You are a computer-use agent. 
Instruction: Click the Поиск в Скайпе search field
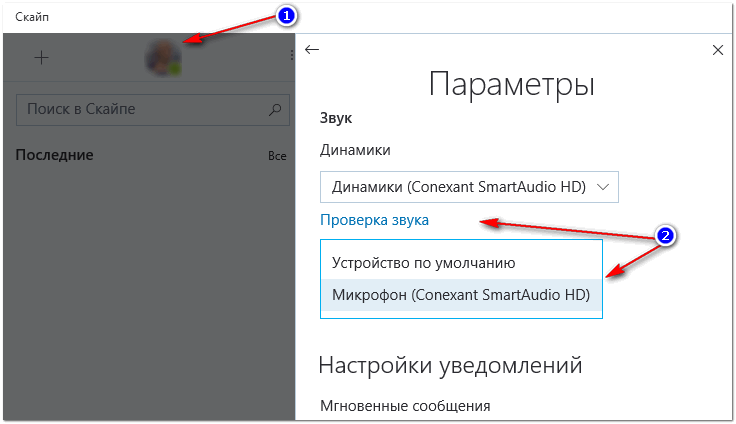click(153, 110)
